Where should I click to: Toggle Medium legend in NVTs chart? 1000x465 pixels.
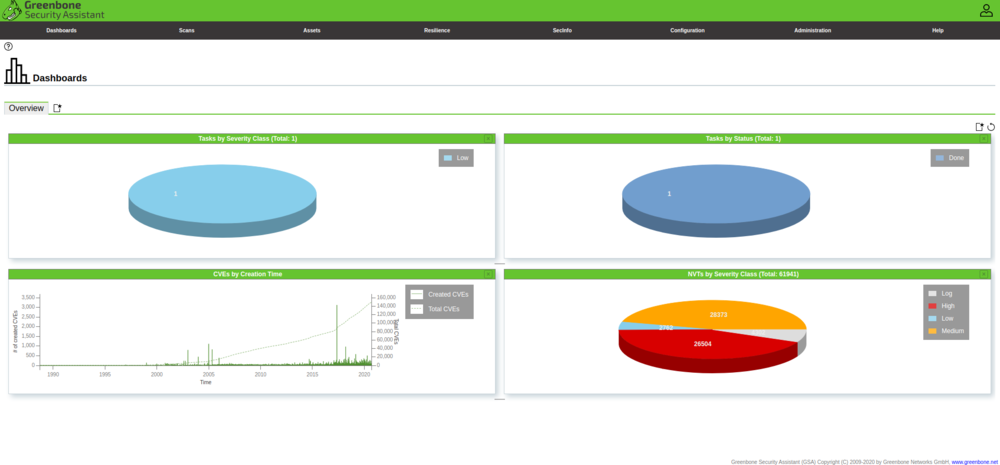(946, 331)
